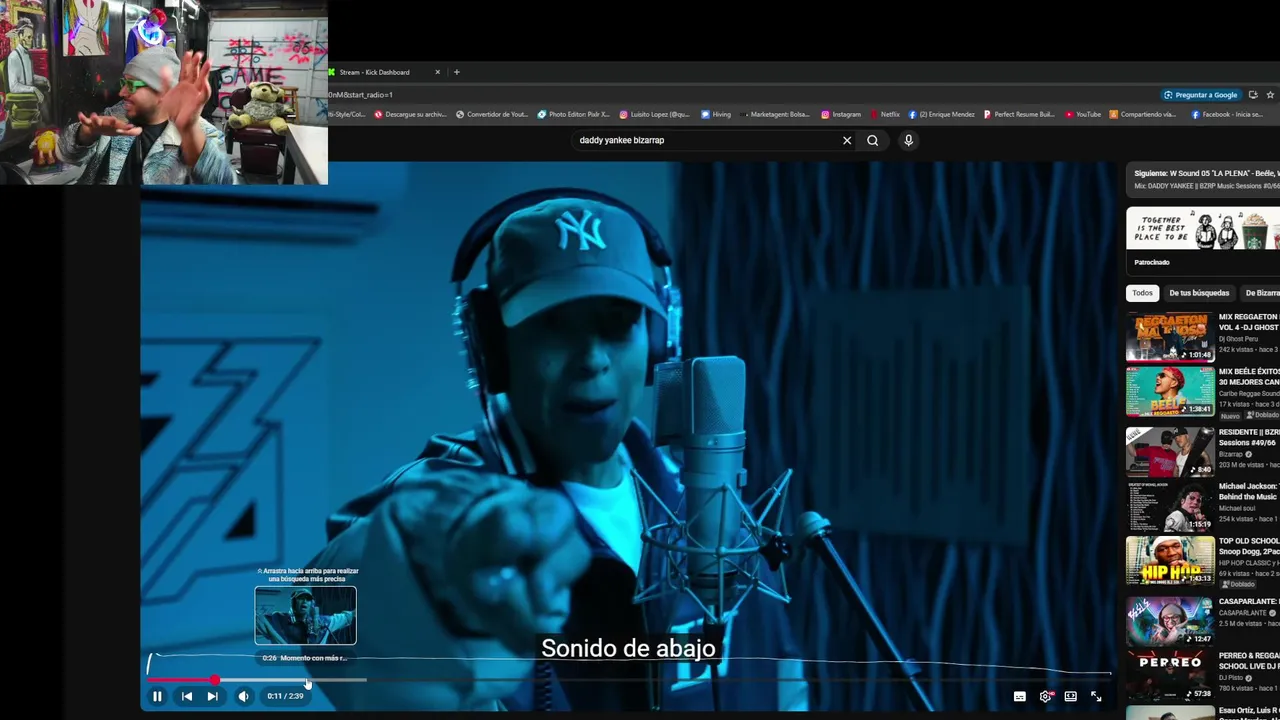Click the Patrocinado label under the ad
The width and height of the screenshot is (1280, 720).
coord(1152,262)
